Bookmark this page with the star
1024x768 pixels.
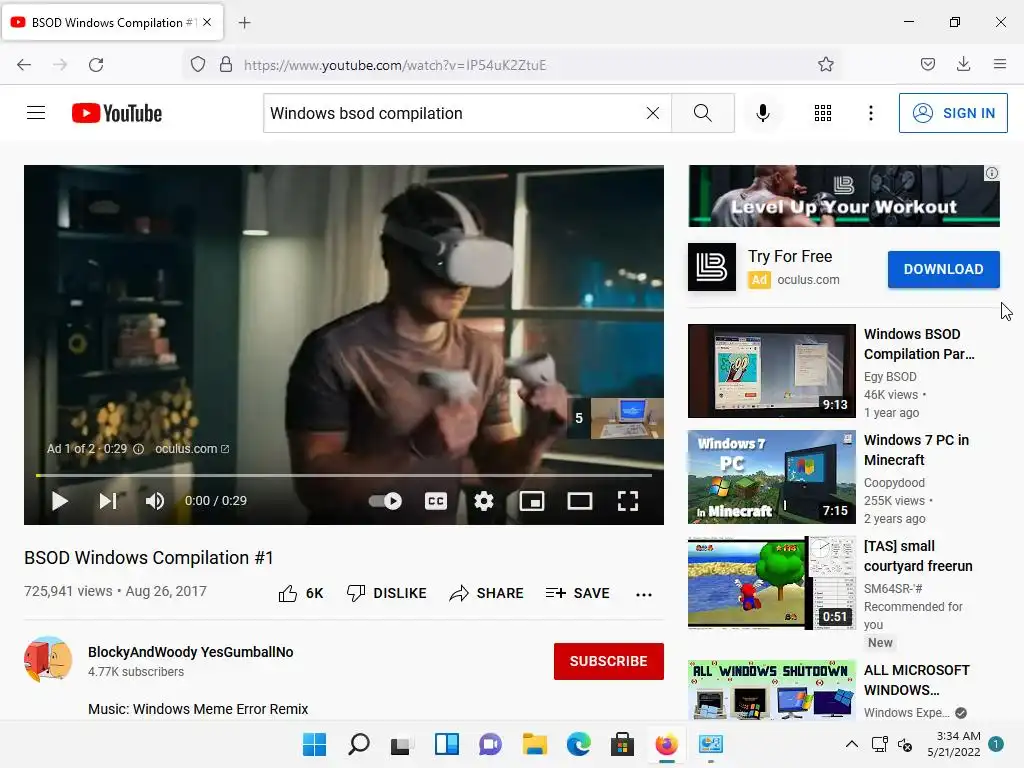[x=825, y=65]
